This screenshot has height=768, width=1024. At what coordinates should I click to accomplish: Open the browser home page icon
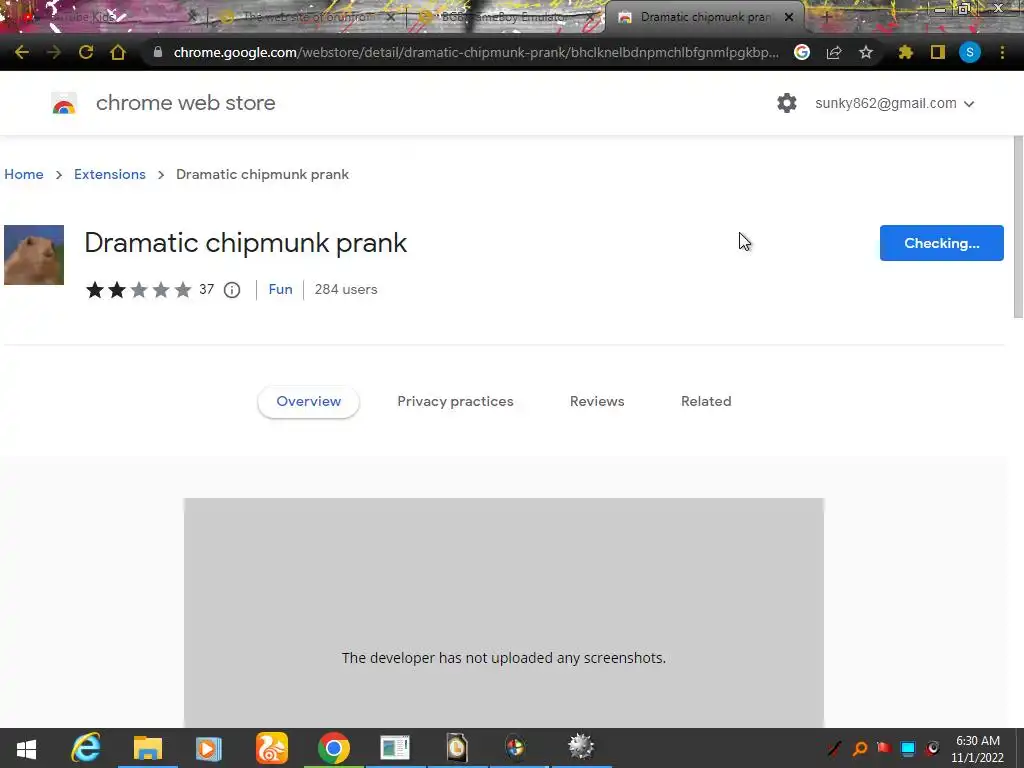[118, 52]
